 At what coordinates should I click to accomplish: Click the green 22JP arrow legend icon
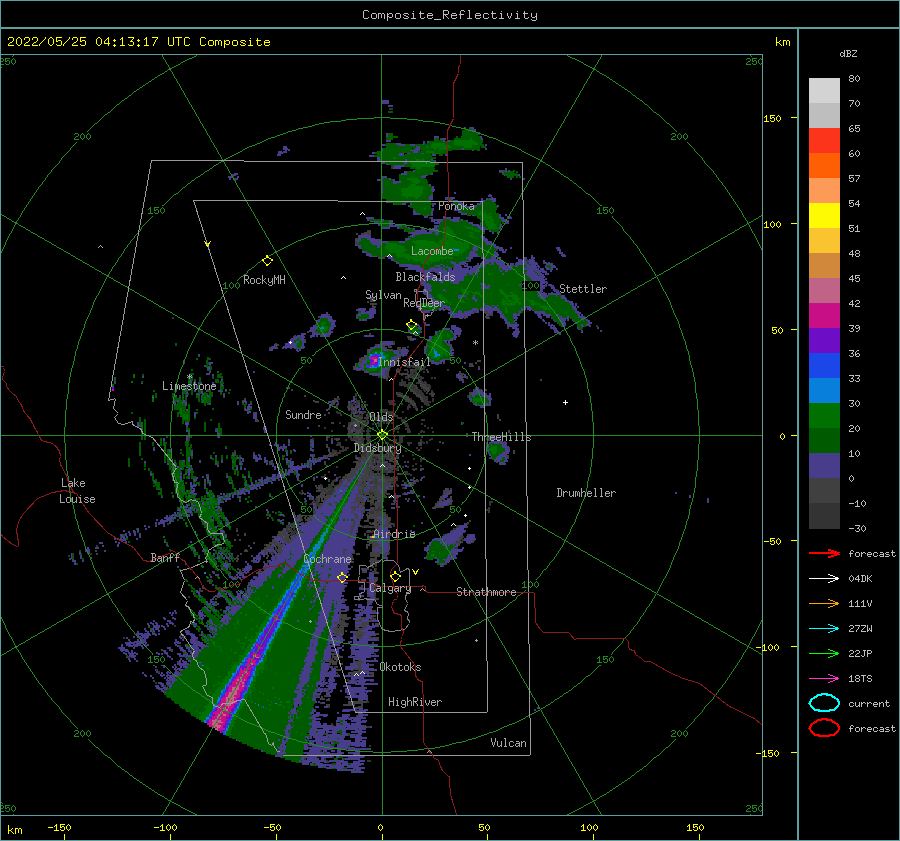(x=824, y=653)
